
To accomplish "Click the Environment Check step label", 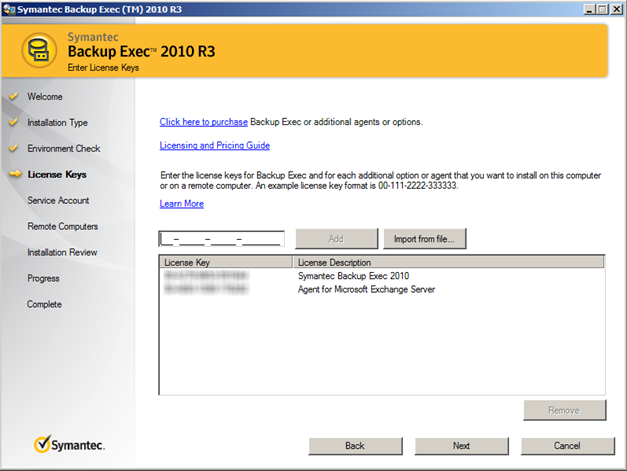I will pos(64,148).
